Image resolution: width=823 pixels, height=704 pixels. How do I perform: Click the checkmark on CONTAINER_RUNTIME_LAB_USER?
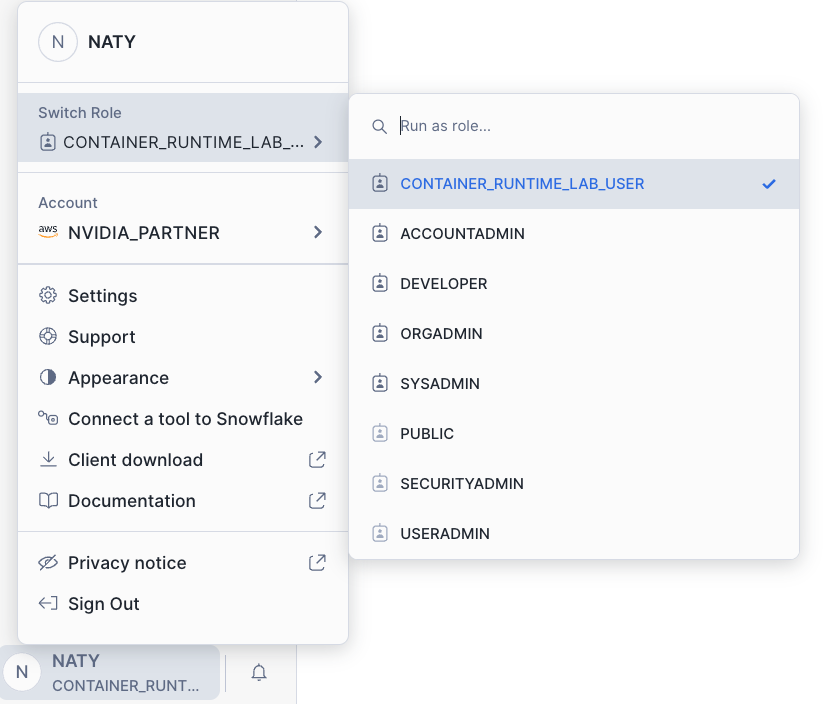pyautogui.click(x=769, y=184)
